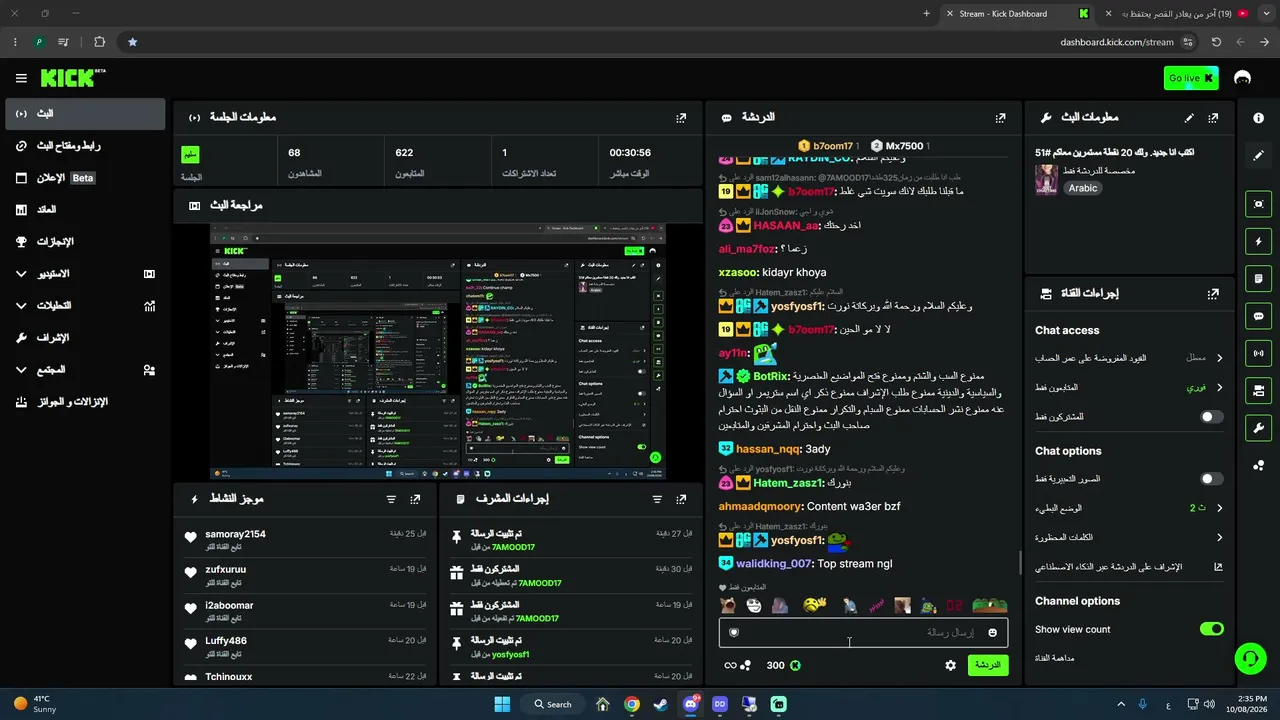Screen dimensions: 1280x720
Task: Open chat settings gear icon
Action: click(x=950, y=665)
